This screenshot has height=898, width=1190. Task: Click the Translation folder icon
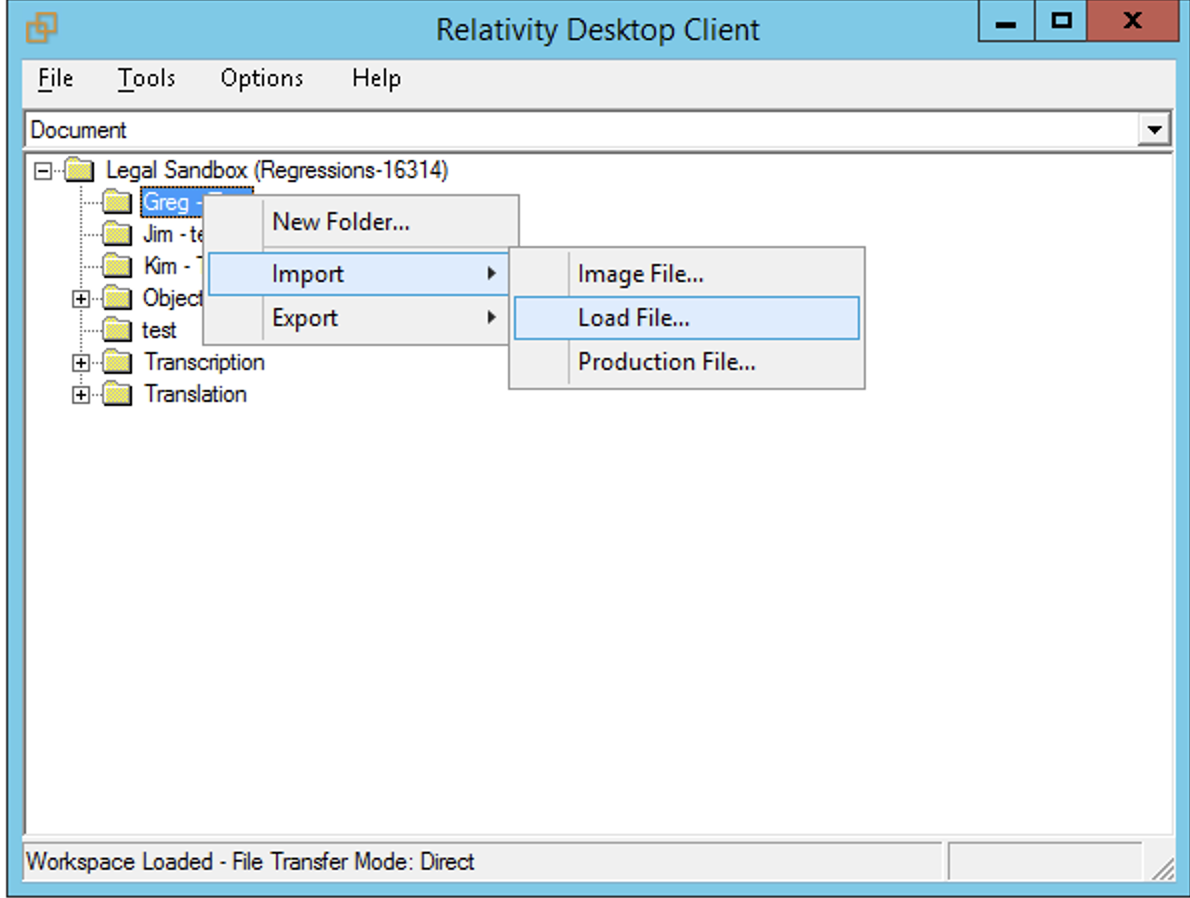[116, 394]
